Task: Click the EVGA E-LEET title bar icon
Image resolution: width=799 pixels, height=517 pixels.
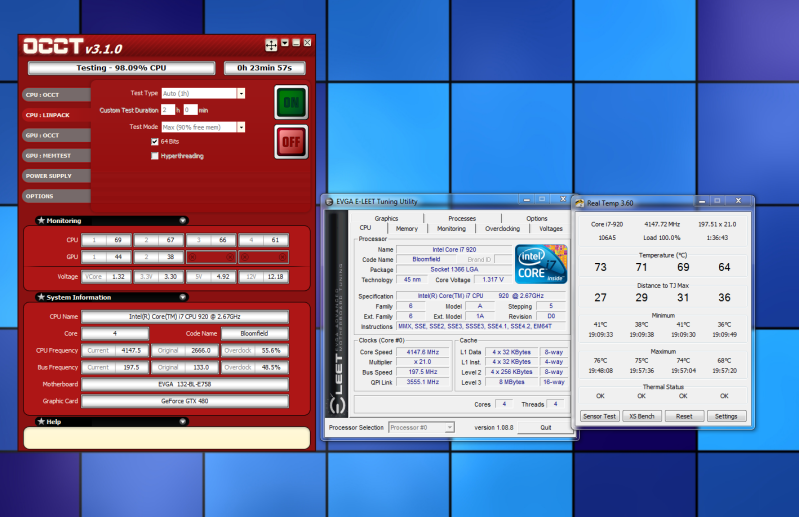Action: tap(329, 202)
